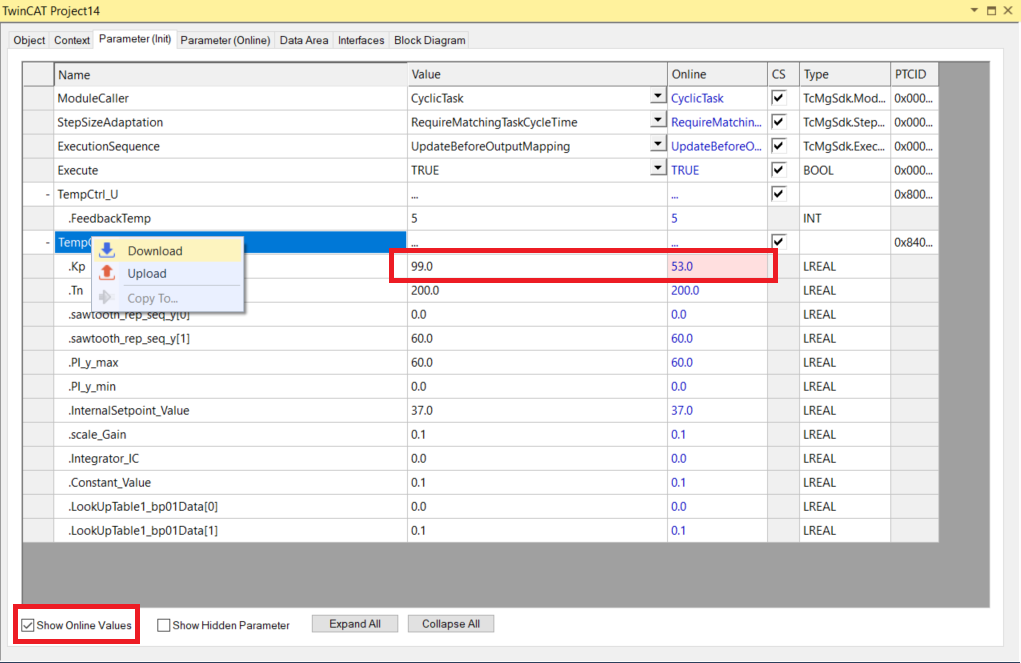Select the Parameter (Init) tab
The image size is (1021, 663).
tap(135, 39)
